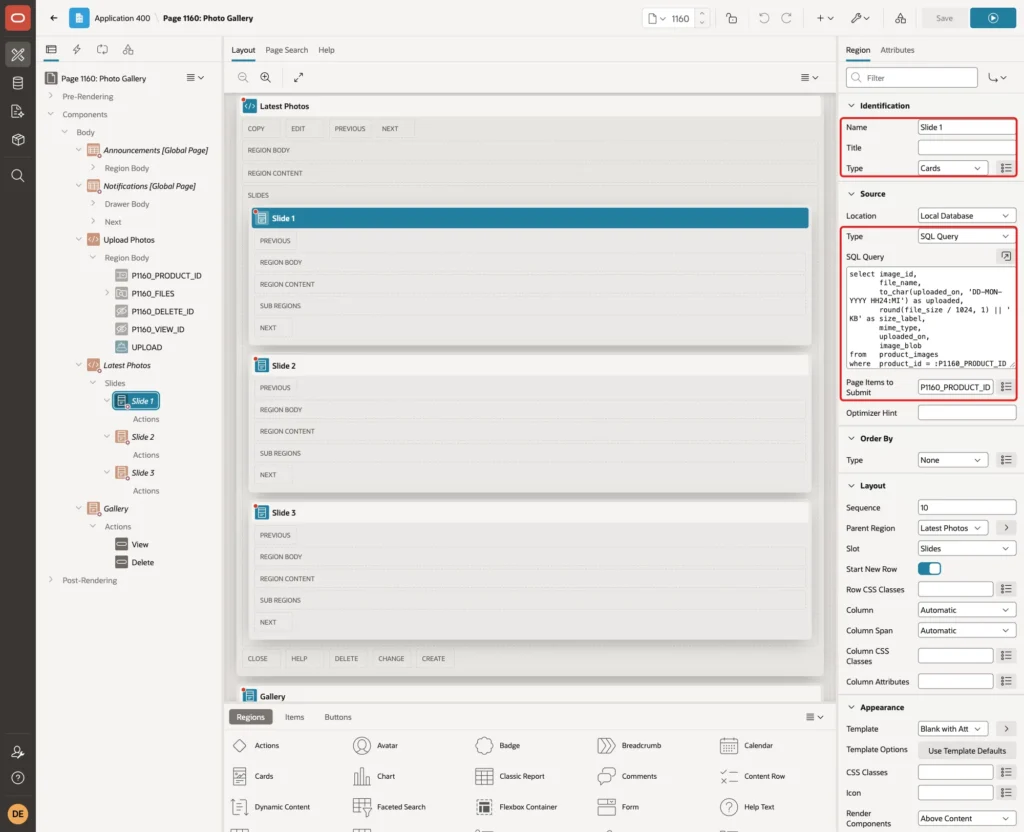Screen dimensions: 1024x832
Task: Switch to the Processing tab icon
Action: click(103, 50)
